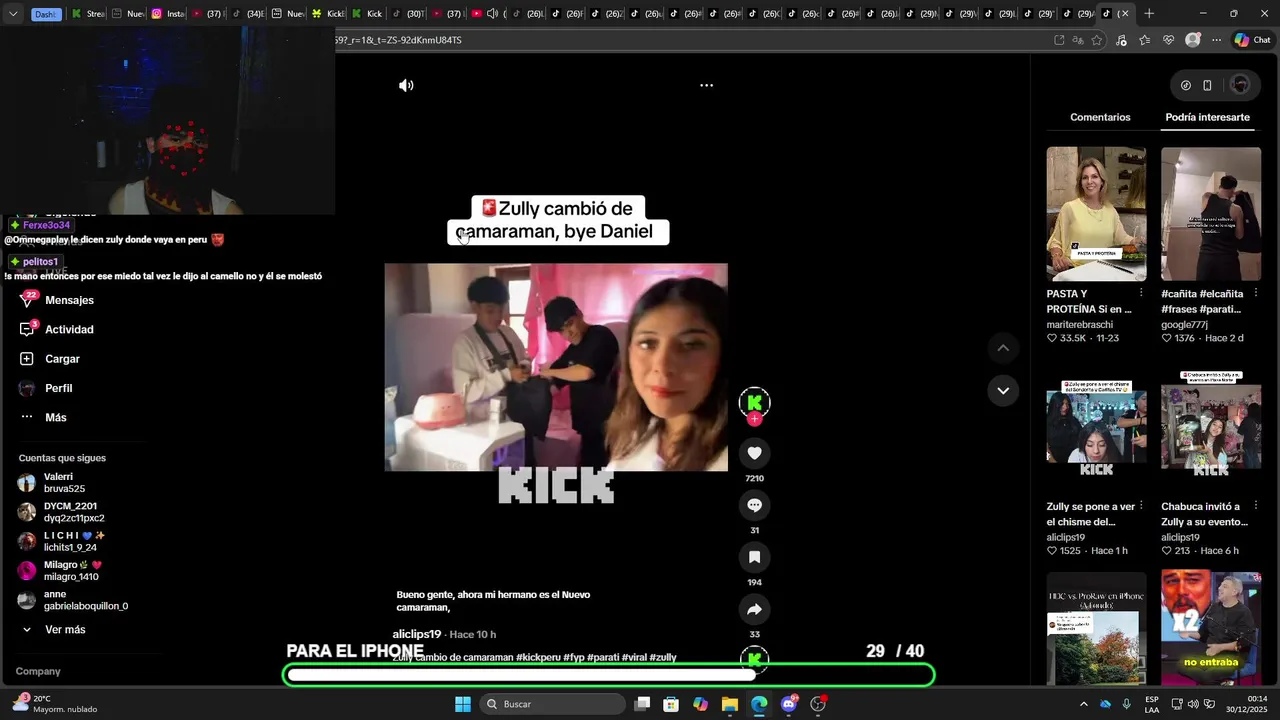Open Mensajes in the TikTok sidebar

69,300
